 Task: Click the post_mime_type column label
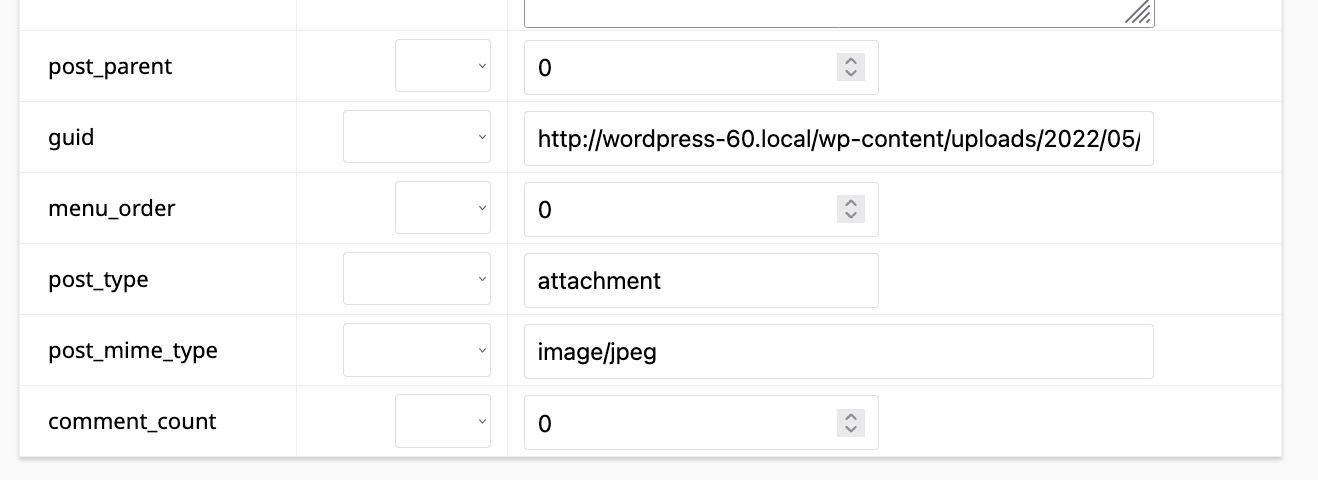pyautogui.click(x=133, y=351)
